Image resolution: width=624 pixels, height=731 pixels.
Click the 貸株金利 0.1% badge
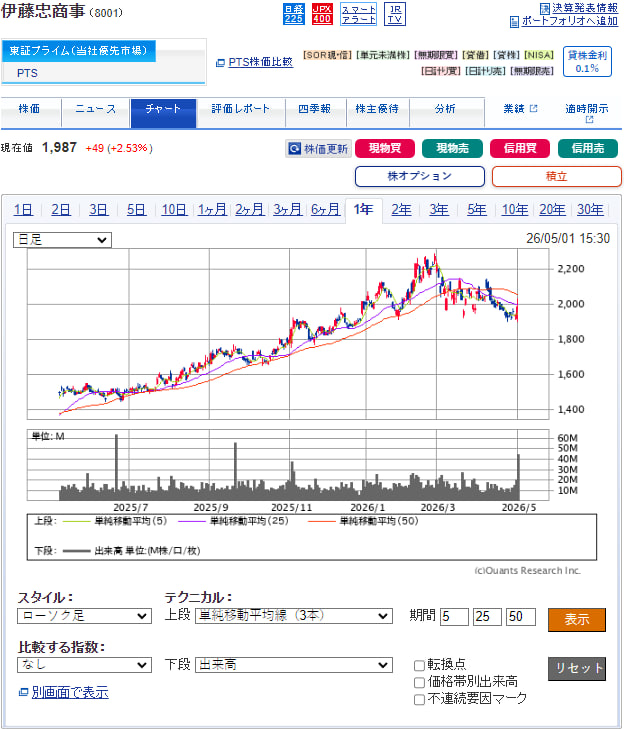point(587,62)
